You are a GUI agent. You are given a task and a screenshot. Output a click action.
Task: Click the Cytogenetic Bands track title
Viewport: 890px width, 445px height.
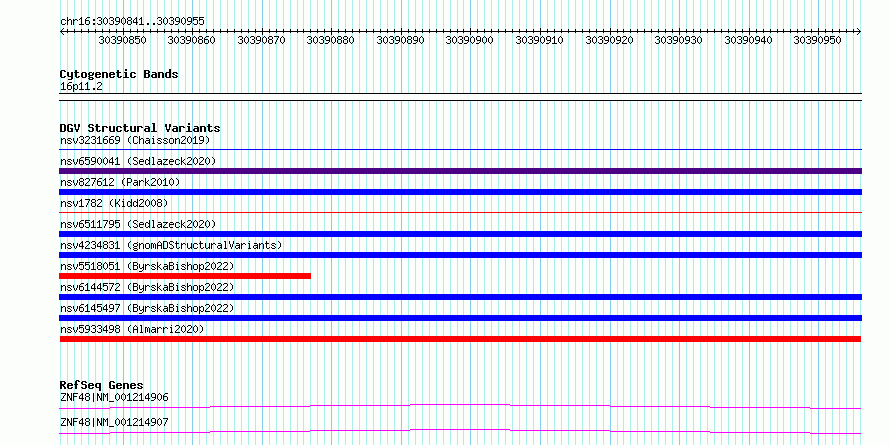pyautogui.click(x=119, y=74)
